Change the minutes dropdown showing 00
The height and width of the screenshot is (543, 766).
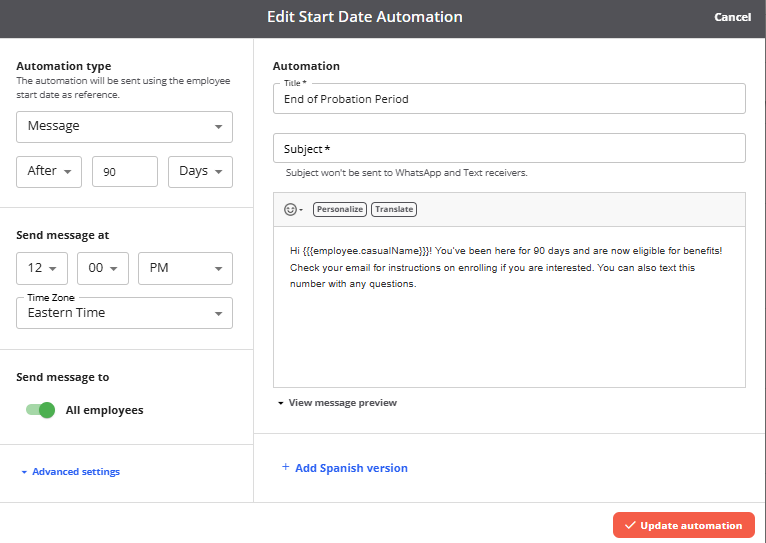(x=103, y=268)
